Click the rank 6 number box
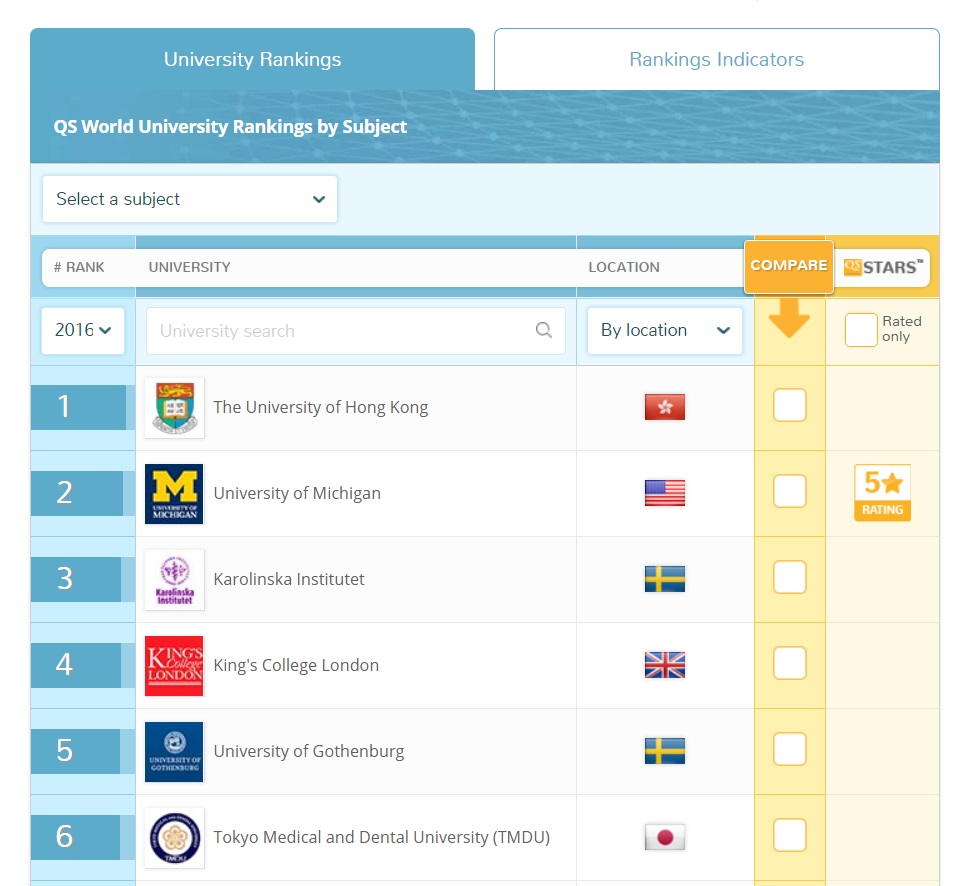The image size is (970, 886). coord(75,837)
